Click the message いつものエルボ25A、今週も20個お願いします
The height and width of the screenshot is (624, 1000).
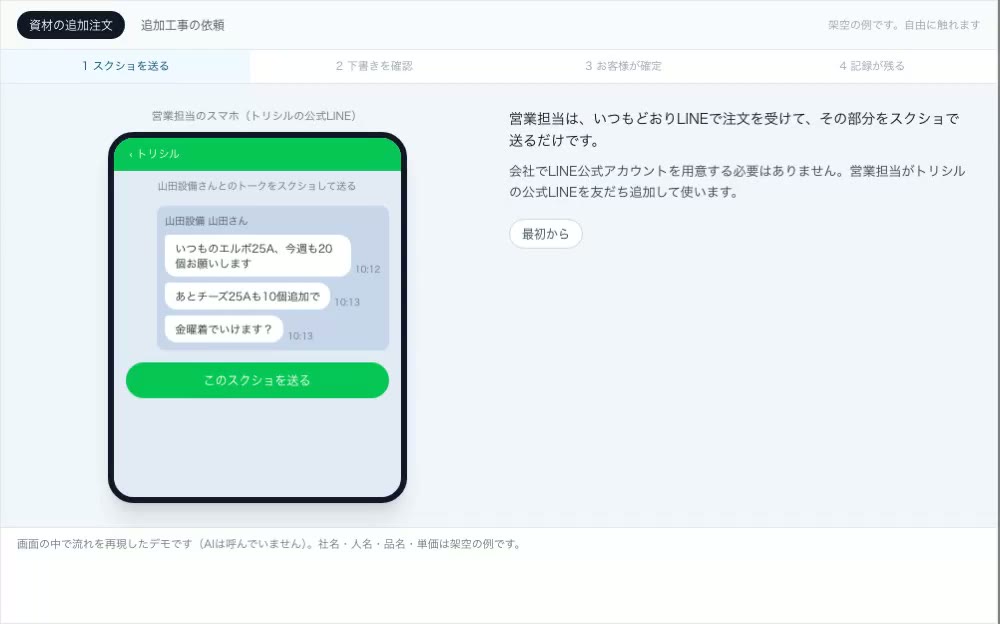coord(258,256)
